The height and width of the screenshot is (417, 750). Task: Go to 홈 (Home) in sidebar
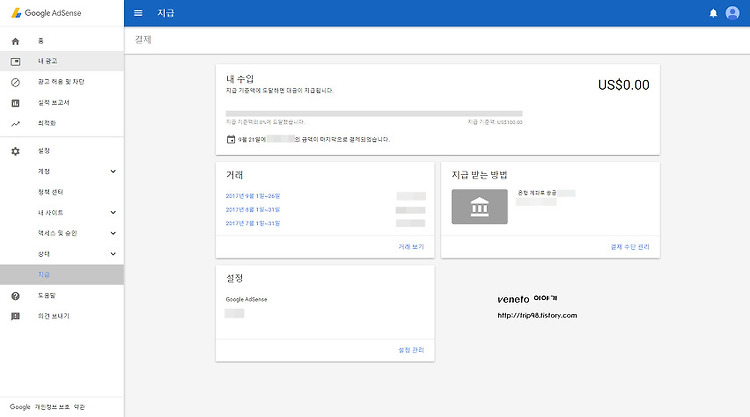(62, 41)
